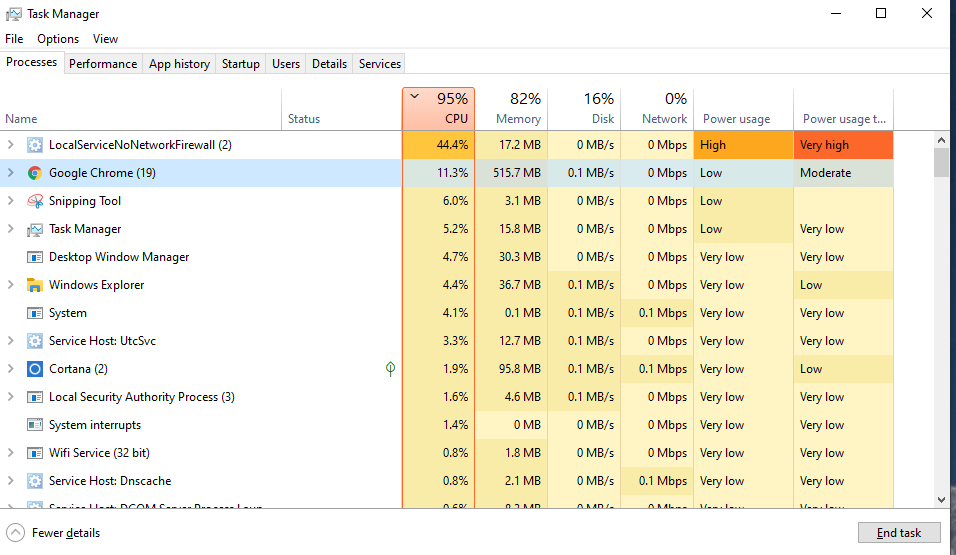
Task: Switch to the Startup tab
Action: pyautogui.click(x=240, y=64)
